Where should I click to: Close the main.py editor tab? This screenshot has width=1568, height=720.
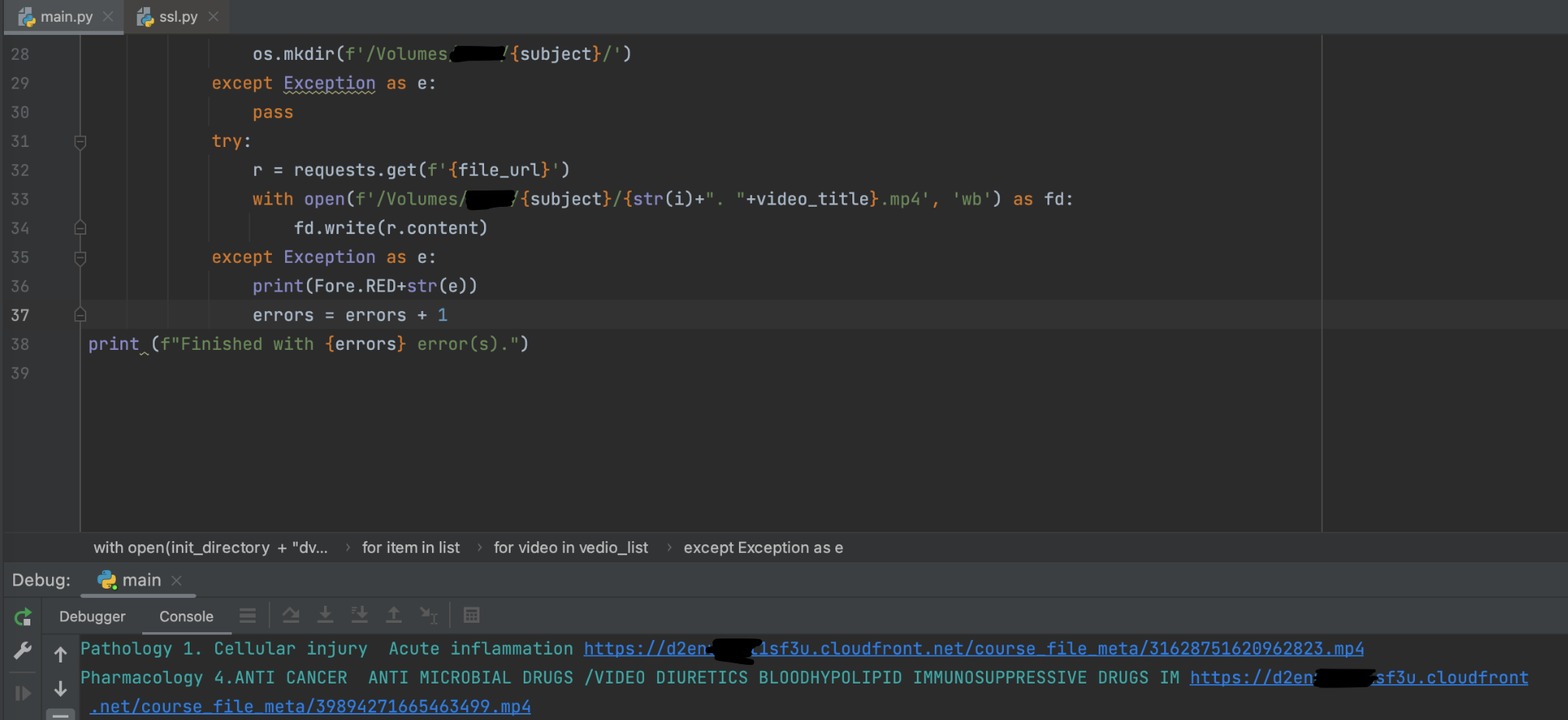click(x=108, y=16)
